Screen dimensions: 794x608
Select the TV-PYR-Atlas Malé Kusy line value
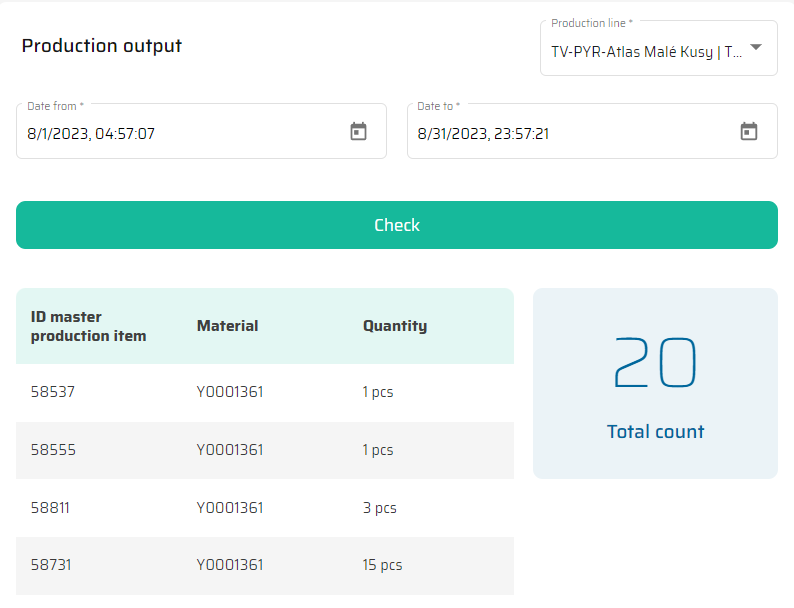coord(646,52)
